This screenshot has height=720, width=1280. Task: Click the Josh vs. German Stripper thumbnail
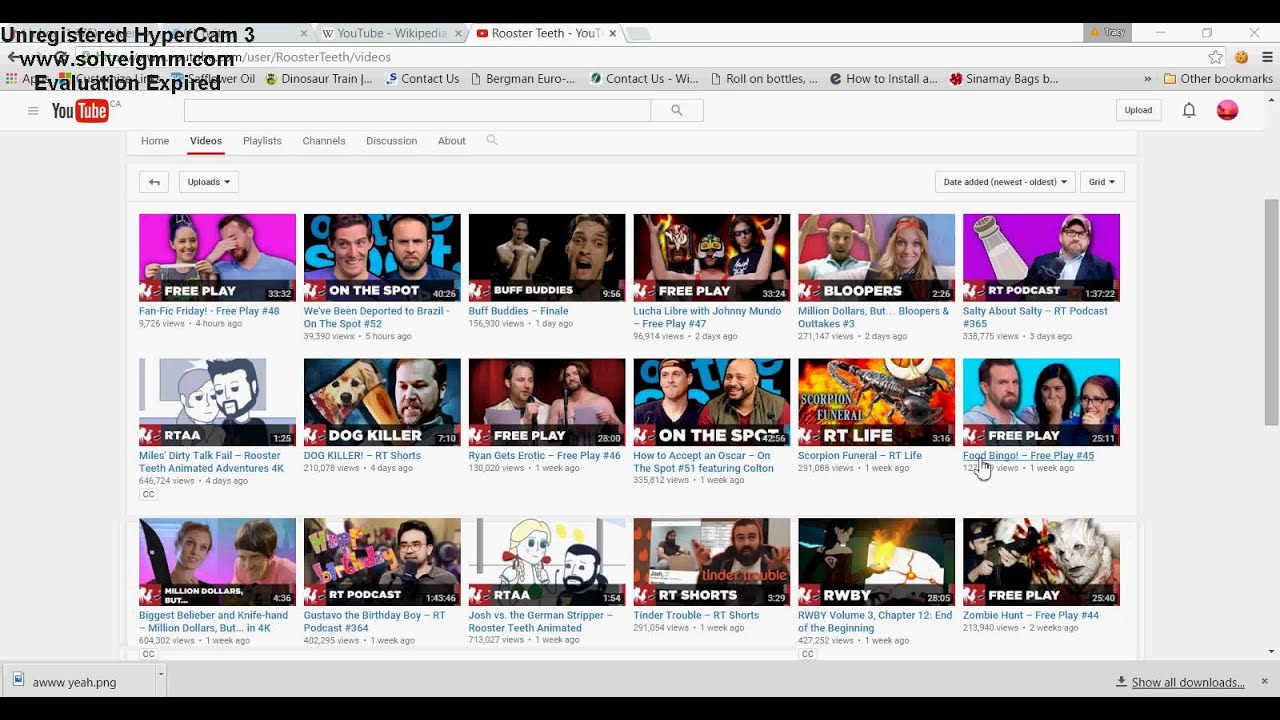[547, 562]
